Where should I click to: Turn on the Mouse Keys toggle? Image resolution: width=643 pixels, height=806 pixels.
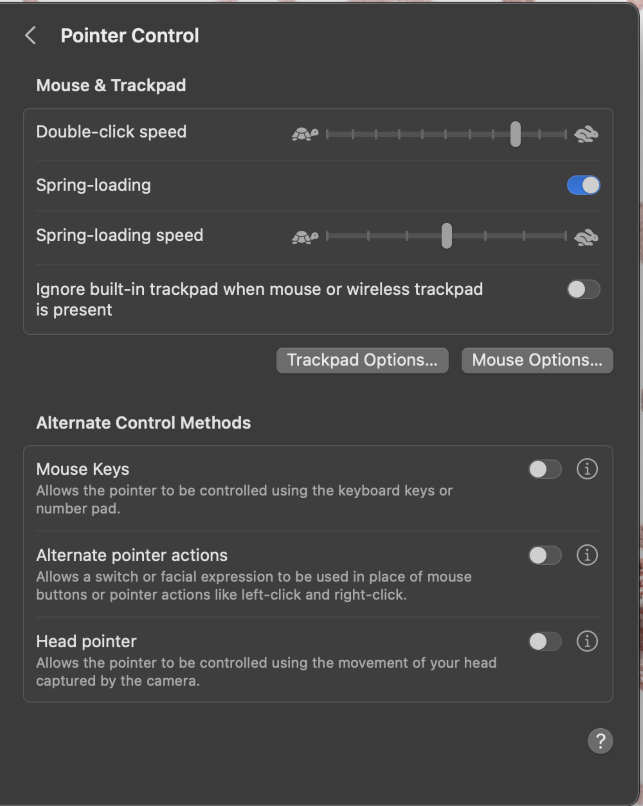[545, 469]
